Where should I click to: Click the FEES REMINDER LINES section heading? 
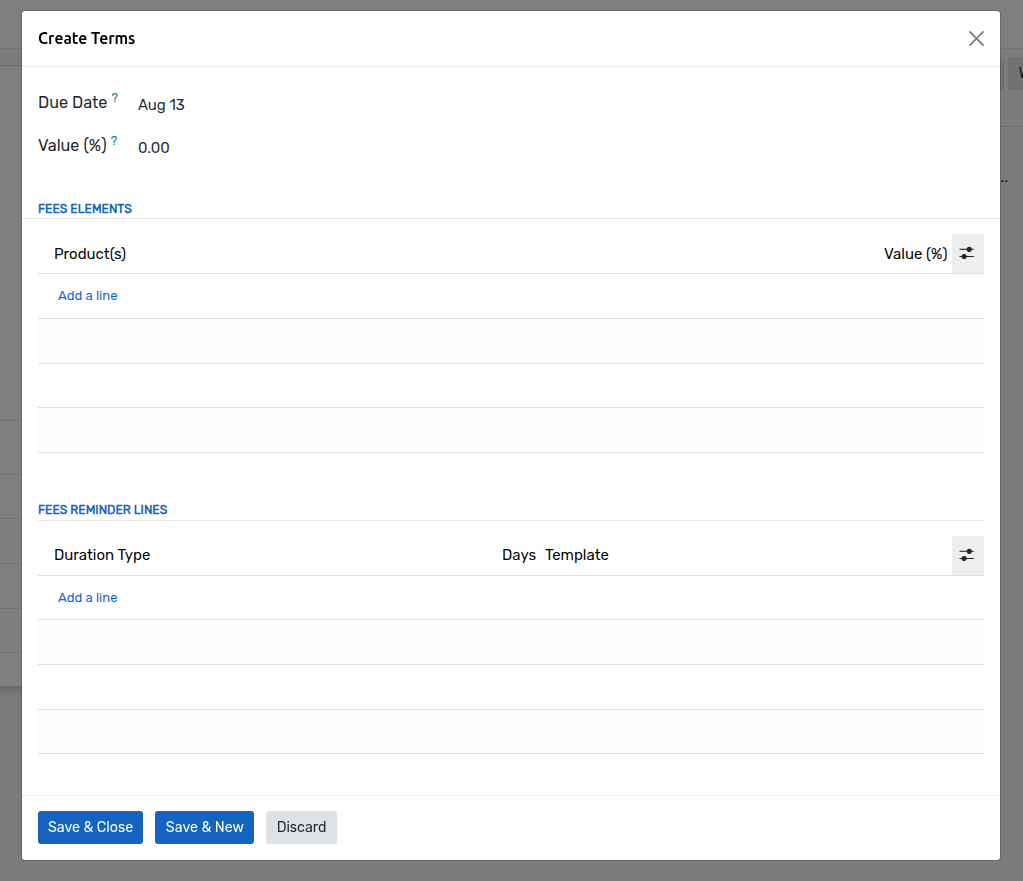point(102,510)
